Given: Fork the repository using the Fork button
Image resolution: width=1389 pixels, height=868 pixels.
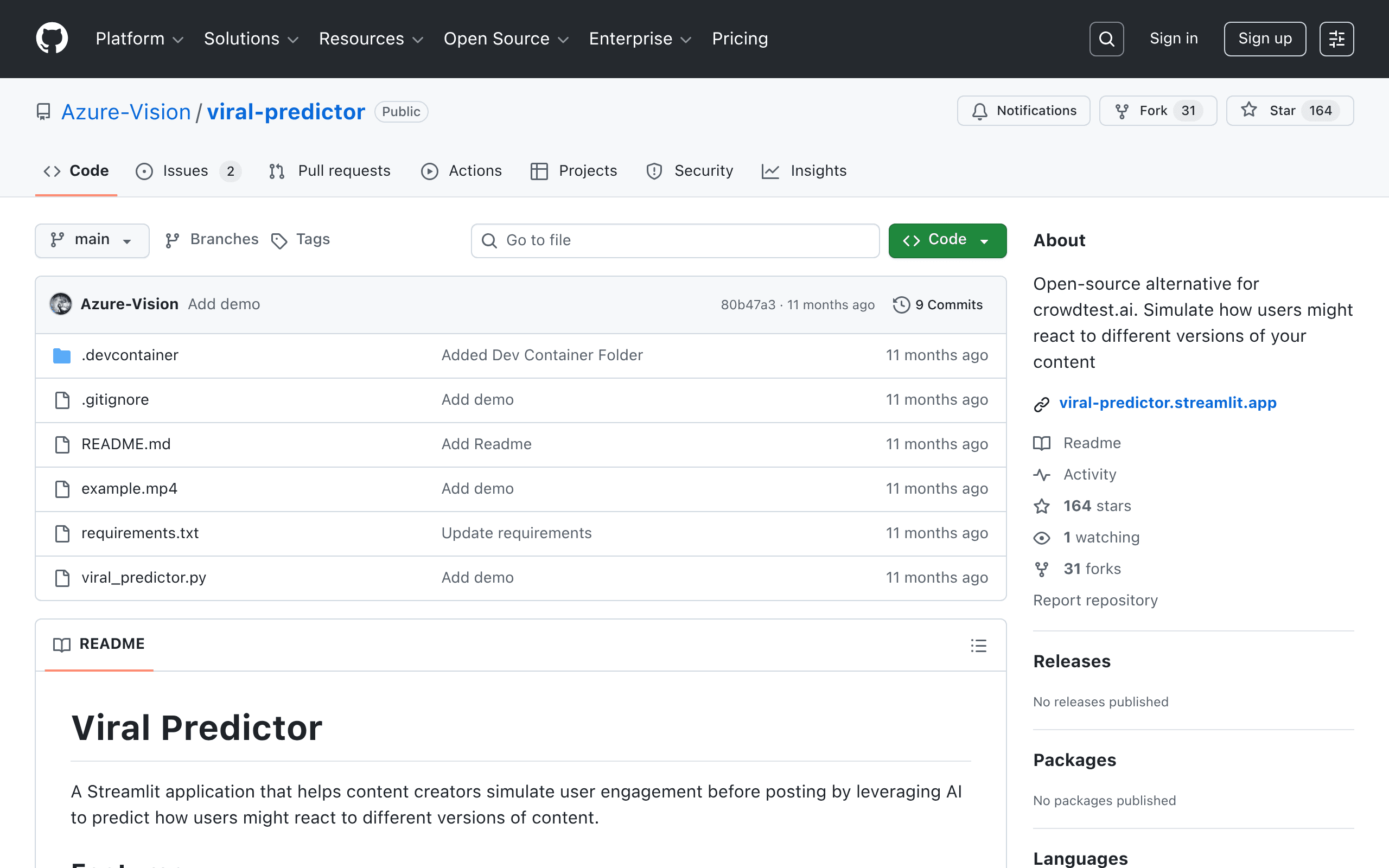Looking at the screenshot, I should point(1158,111).
